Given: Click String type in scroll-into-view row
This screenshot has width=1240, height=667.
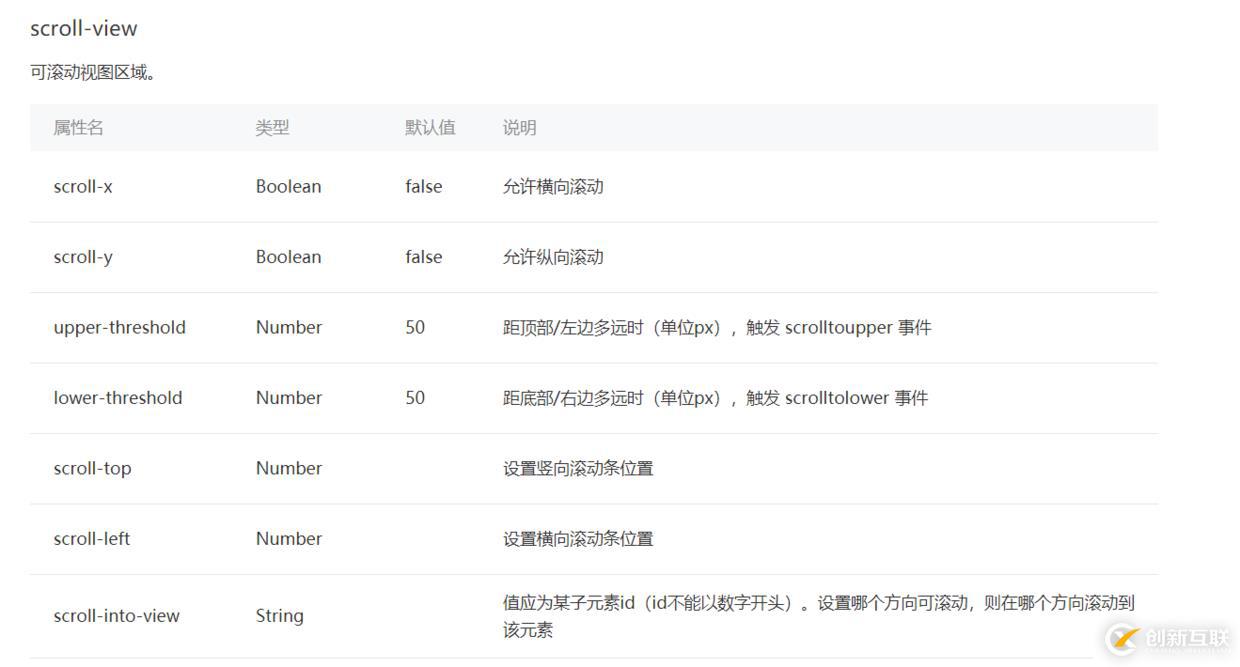Looking at the screenshot, I should [279, 616].
